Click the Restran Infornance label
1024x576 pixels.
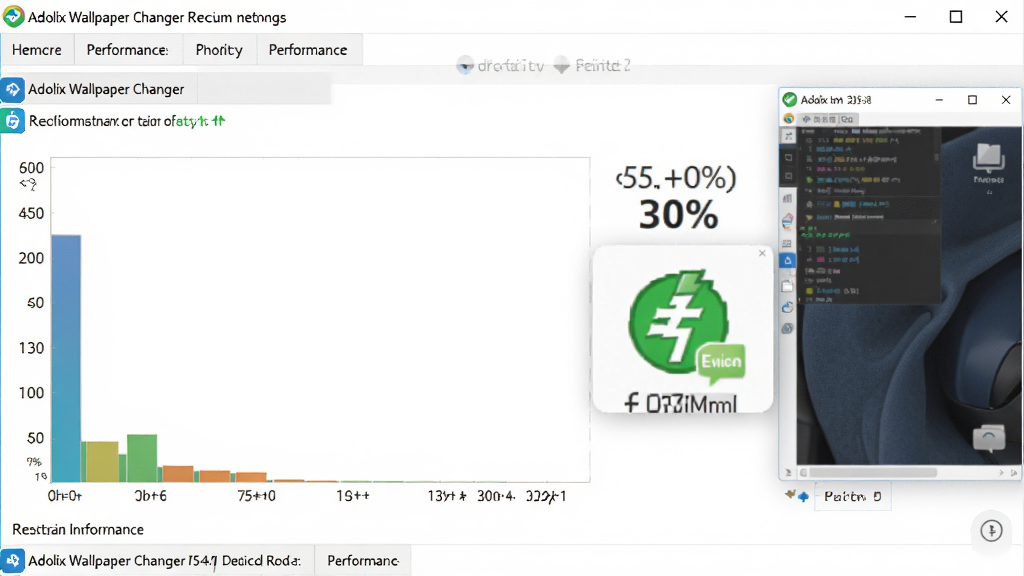78,530
